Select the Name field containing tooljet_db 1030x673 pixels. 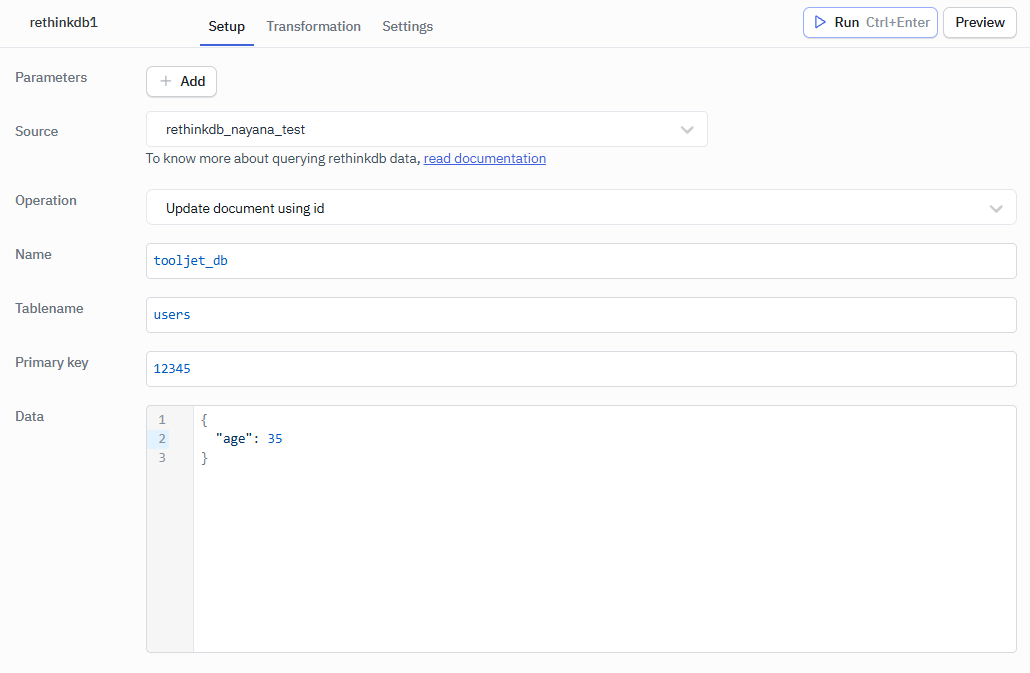582,260
